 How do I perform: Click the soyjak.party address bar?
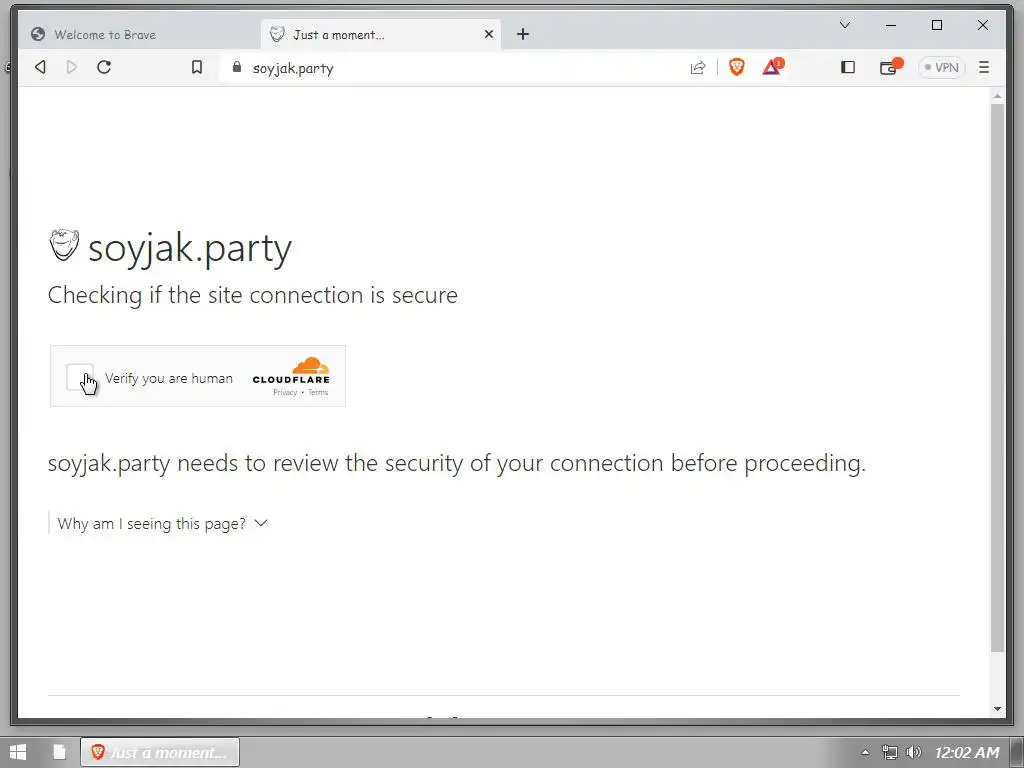[x=450, y=68]
